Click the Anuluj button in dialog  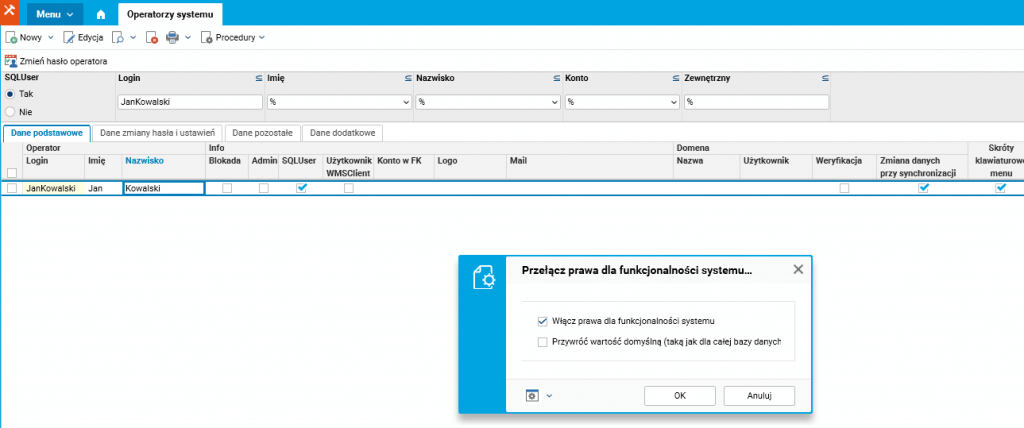(759, 395)
